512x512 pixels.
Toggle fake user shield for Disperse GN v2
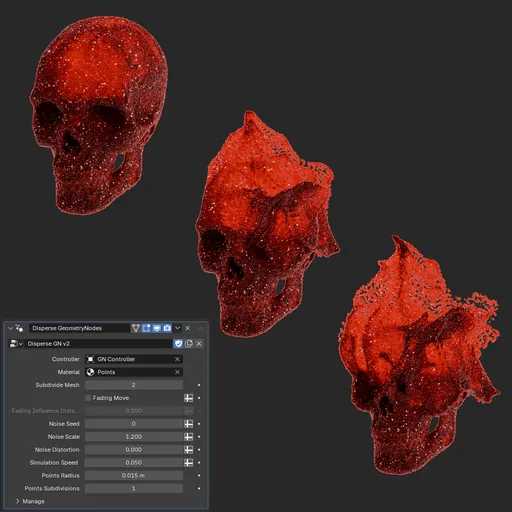pos(178,344)
